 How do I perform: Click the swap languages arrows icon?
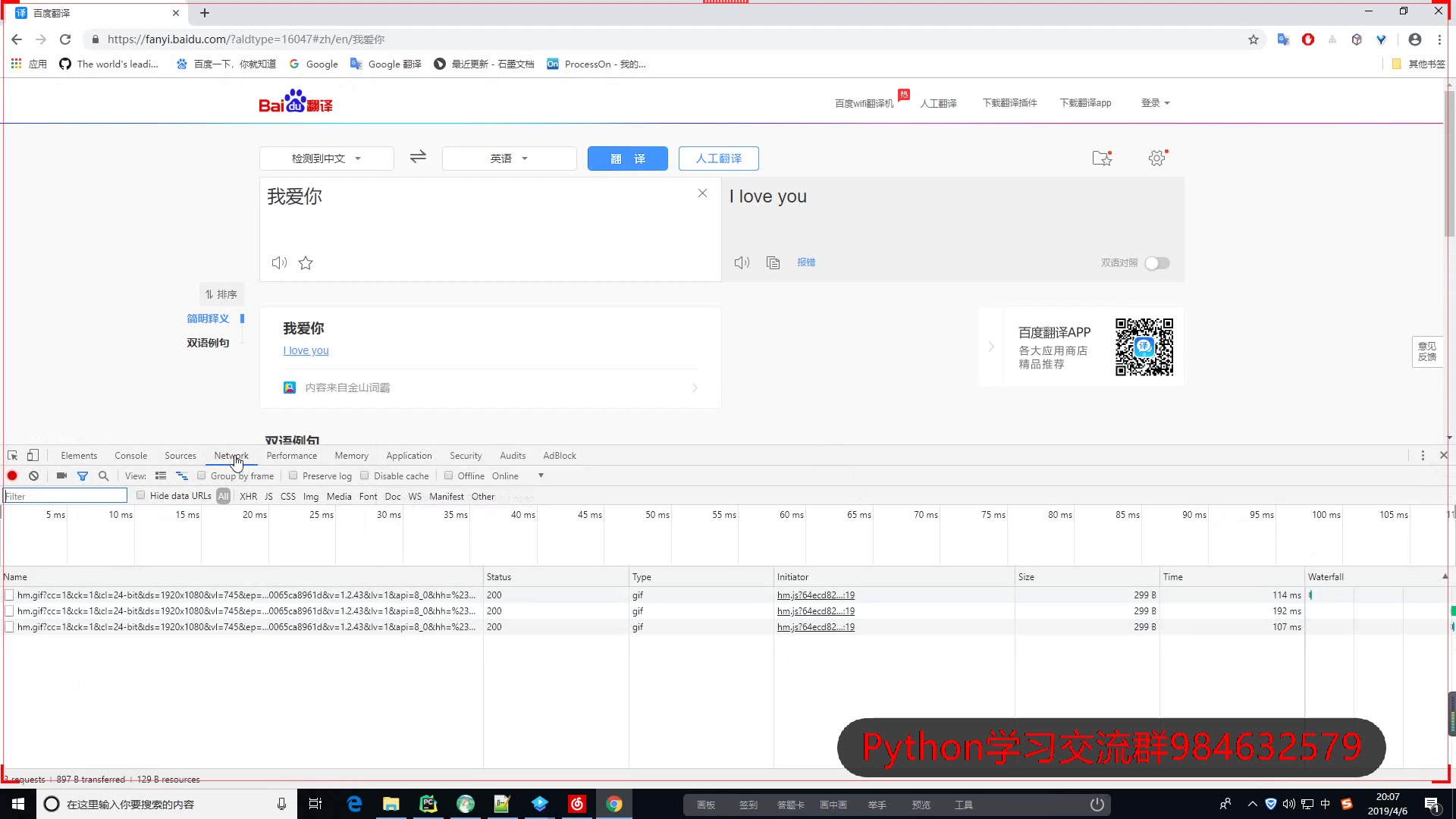pos(418,157)
